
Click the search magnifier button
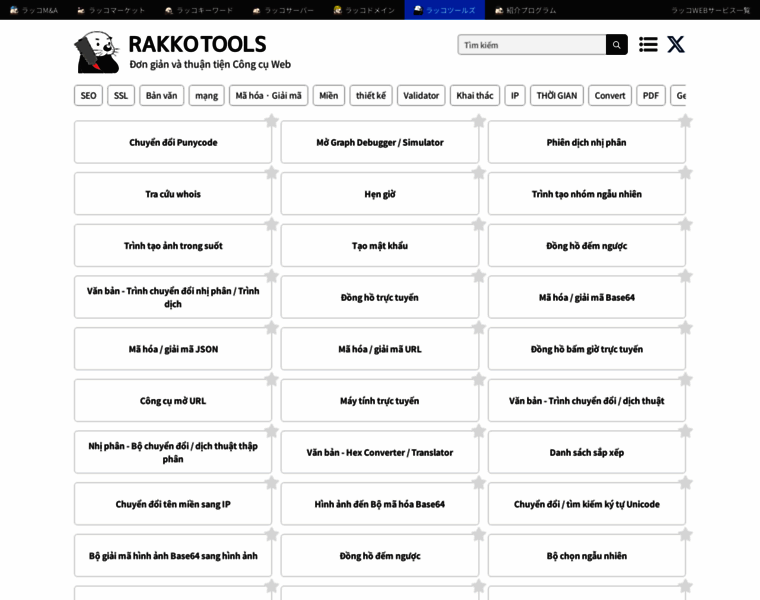(x=617, y=45)
